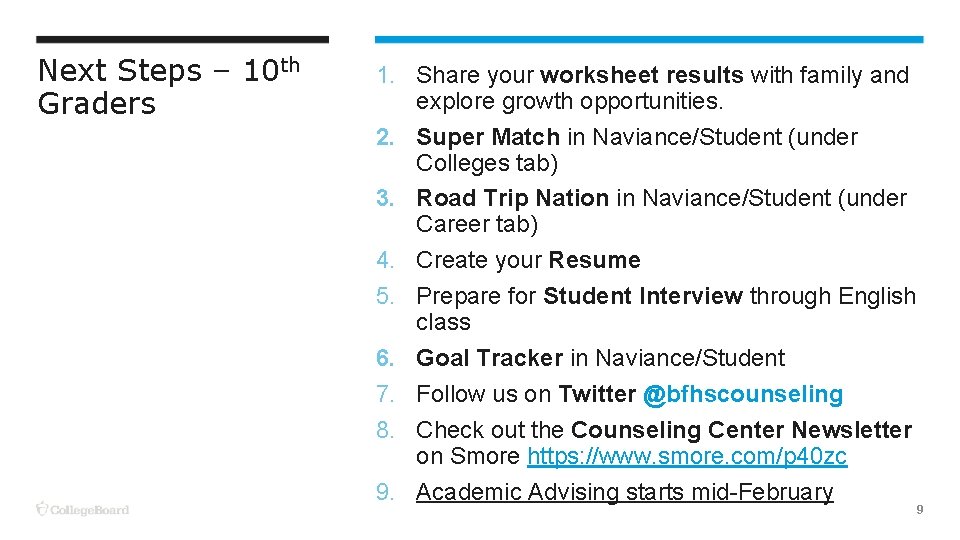The image size is (960, 540).
Task: Click the 'explore growth opportunities' text line
Action: point(569,102)
